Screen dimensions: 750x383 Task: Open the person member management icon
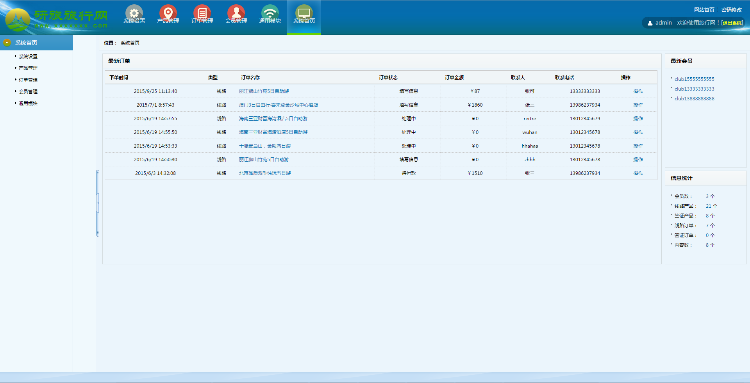236,12
